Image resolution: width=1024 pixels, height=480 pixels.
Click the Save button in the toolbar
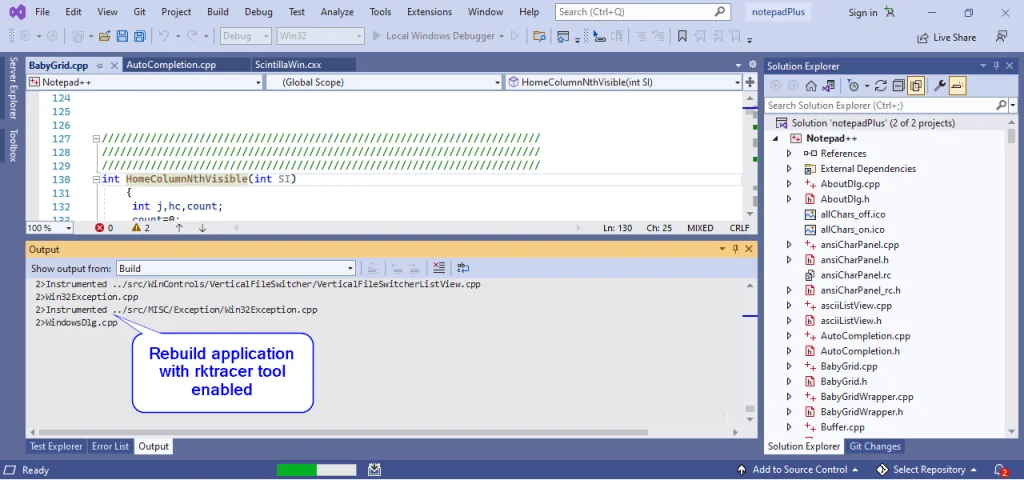point(121,37)
